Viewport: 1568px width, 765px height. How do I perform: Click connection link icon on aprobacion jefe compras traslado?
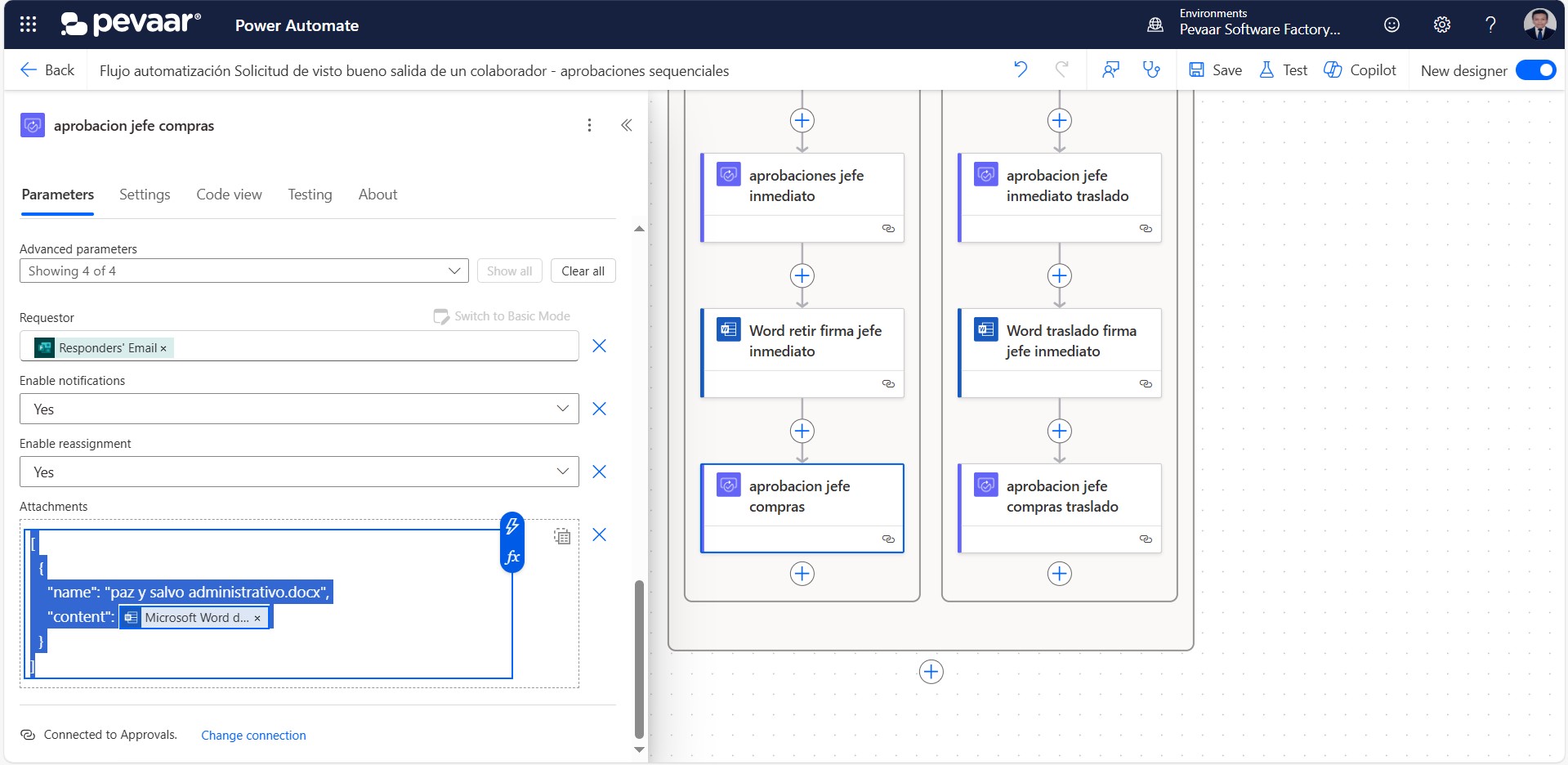point(1146,539)
